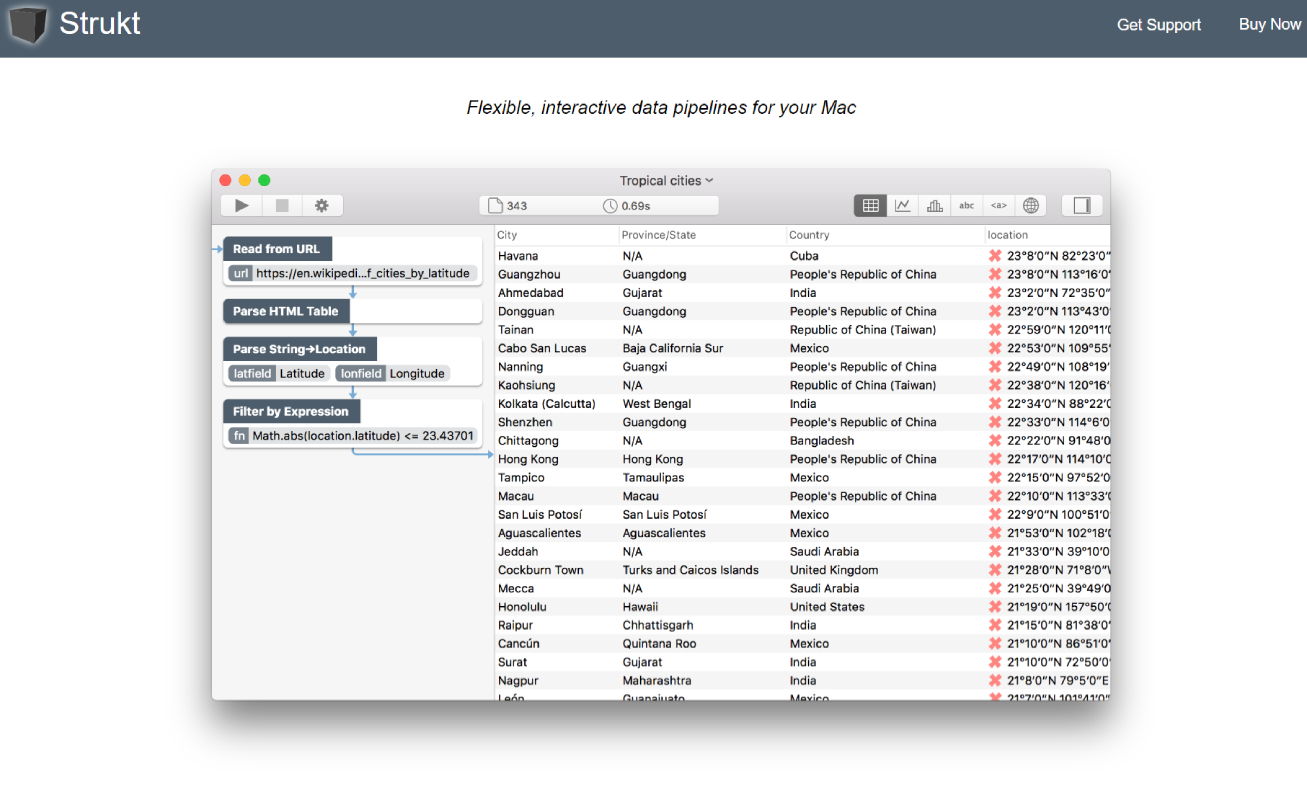
Task: Edit the url field with Wikipedia address
Action: (351, 273)
